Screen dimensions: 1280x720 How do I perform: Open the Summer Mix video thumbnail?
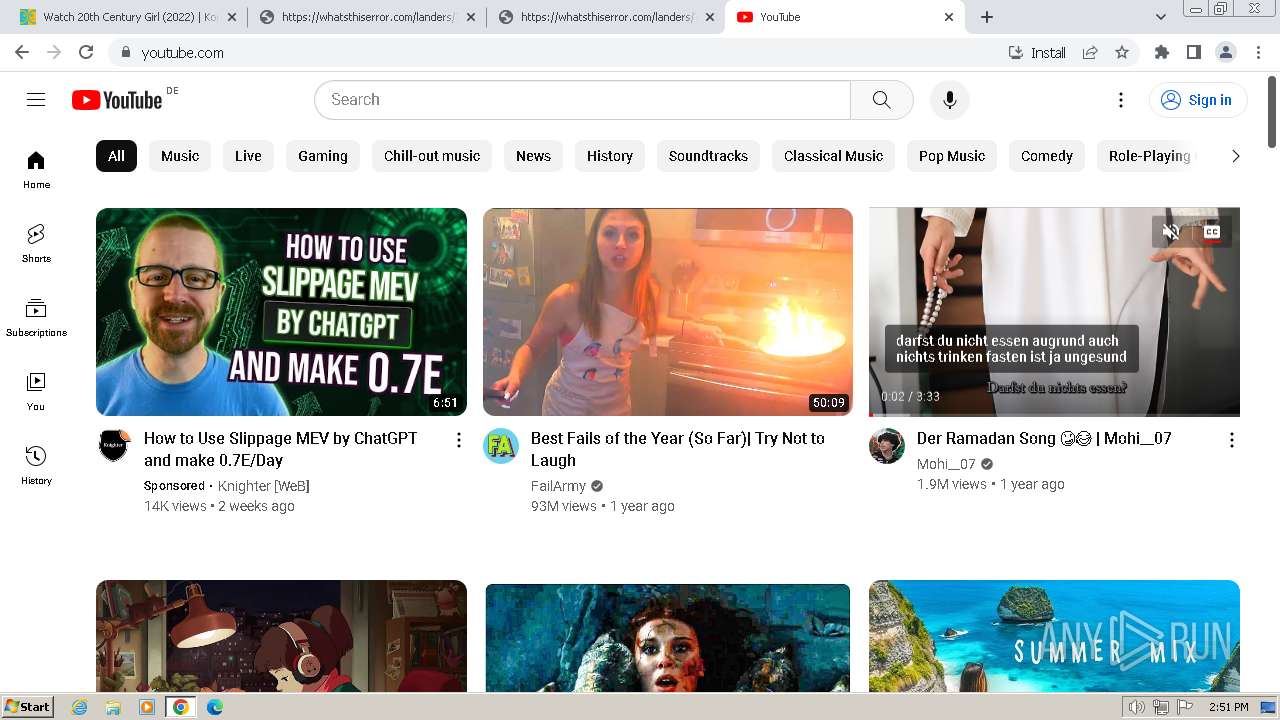coord(1054,636)
